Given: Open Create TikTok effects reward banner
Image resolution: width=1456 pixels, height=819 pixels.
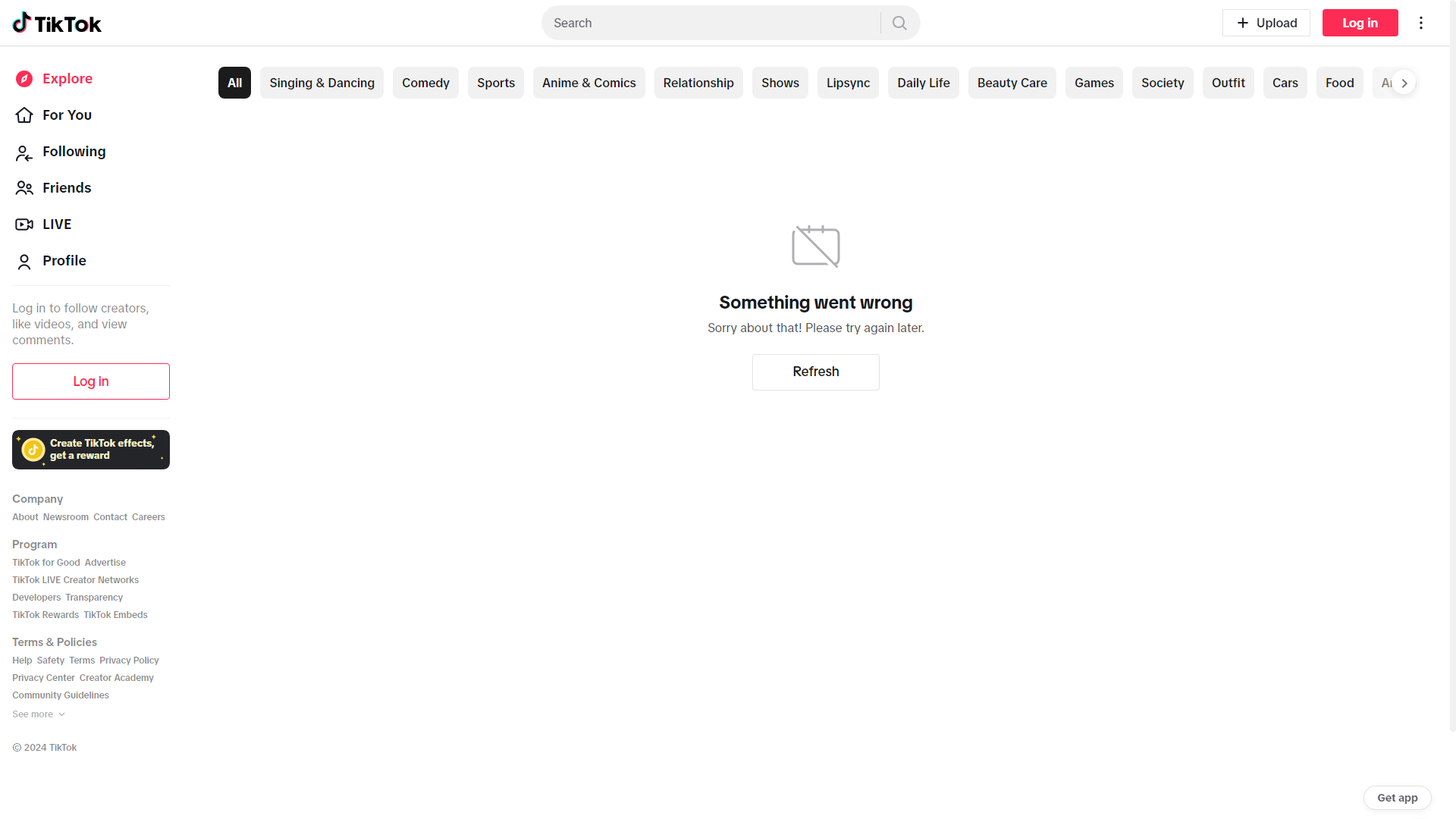Looking at the screenshot, I should tap(91, 450).
